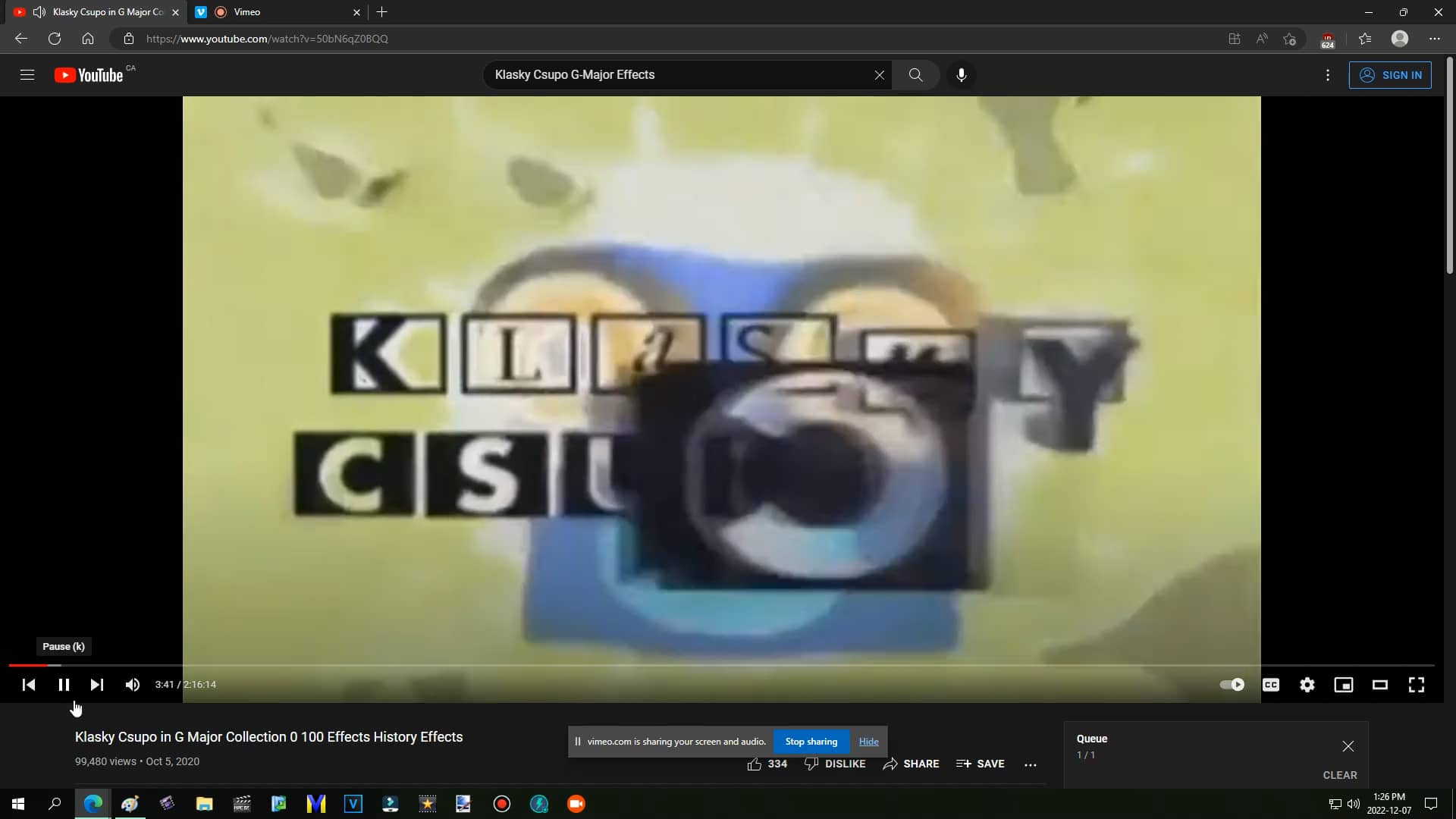
Task: Enter fullscreen mode
Action: 1416,684
